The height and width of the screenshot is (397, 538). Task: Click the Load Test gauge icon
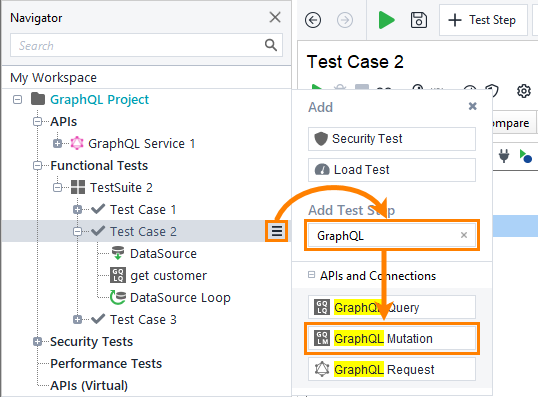pos(322,170)
